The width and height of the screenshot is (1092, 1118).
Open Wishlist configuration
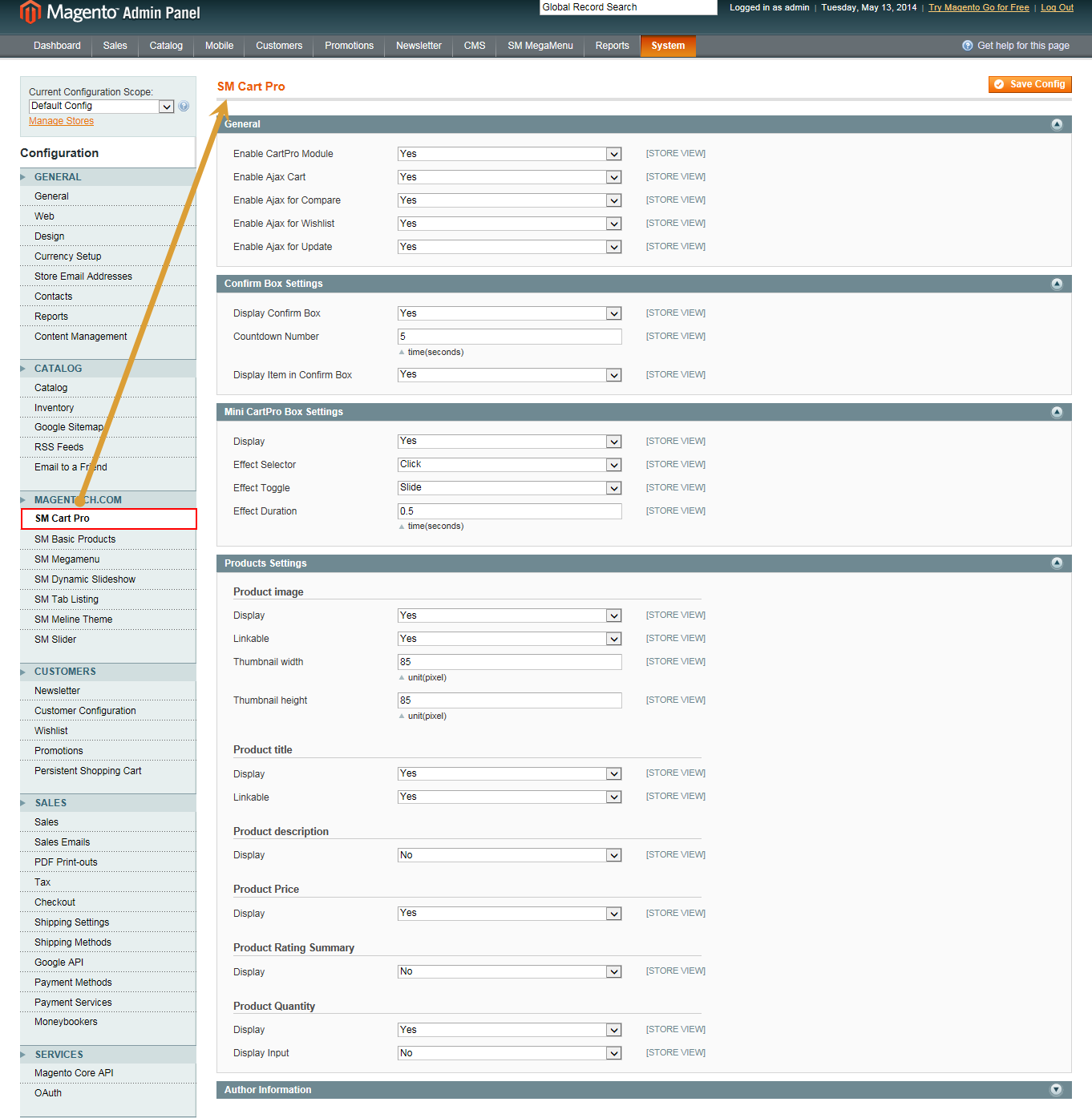(x=51, y=731)
